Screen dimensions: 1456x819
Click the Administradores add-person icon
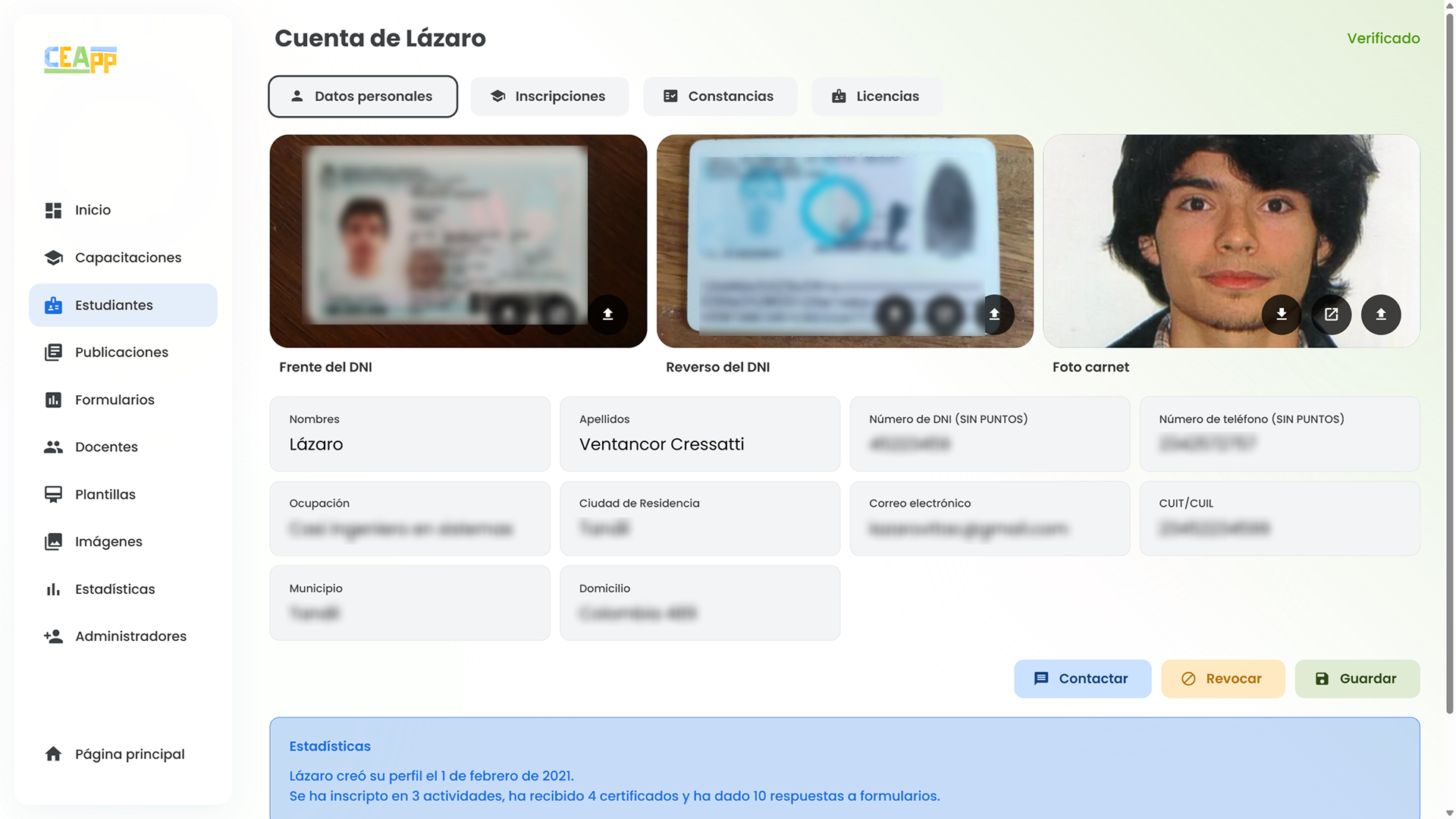(53, 636)
